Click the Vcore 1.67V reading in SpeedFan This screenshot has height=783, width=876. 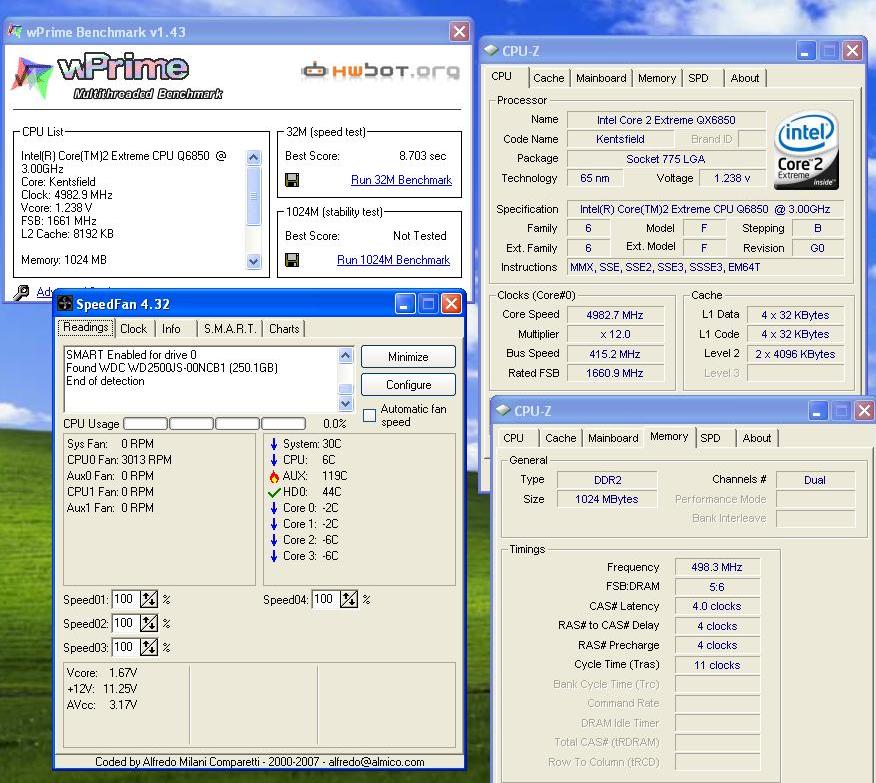pos(102,672)
